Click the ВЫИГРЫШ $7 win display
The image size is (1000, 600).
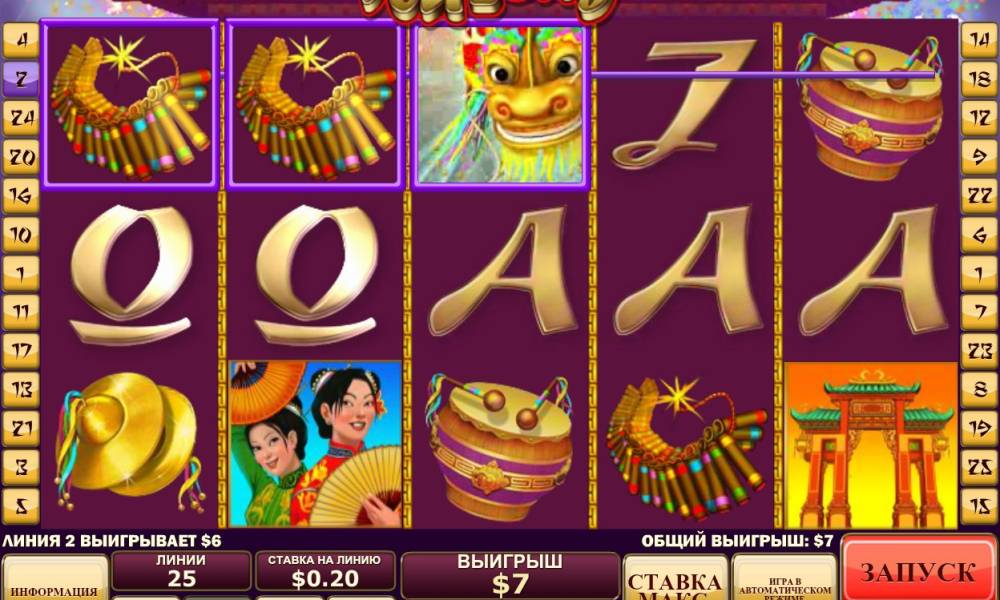click(x=510, y=576)
